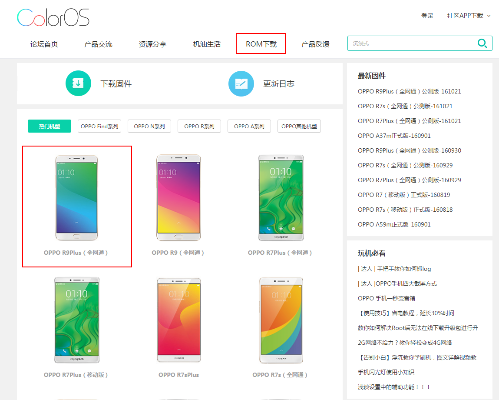Expand the APP下载 dropdown at top right
Viewport: 499px width, 400px height.
468,15
